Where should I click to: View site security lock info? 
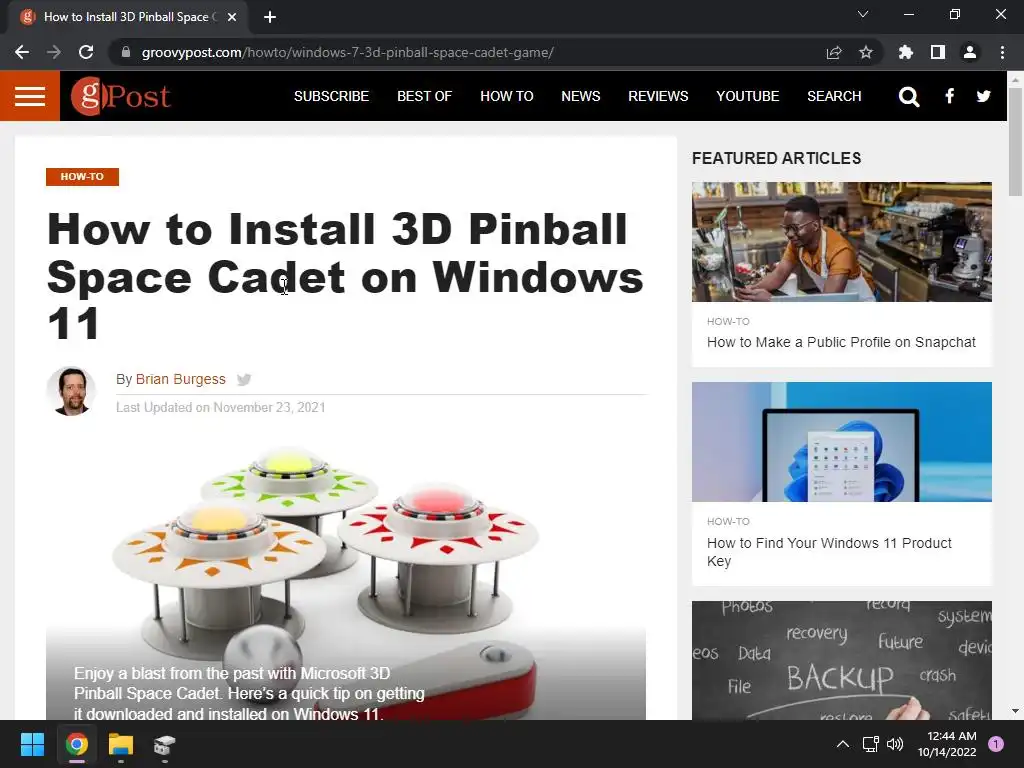(x=126, y=52)
